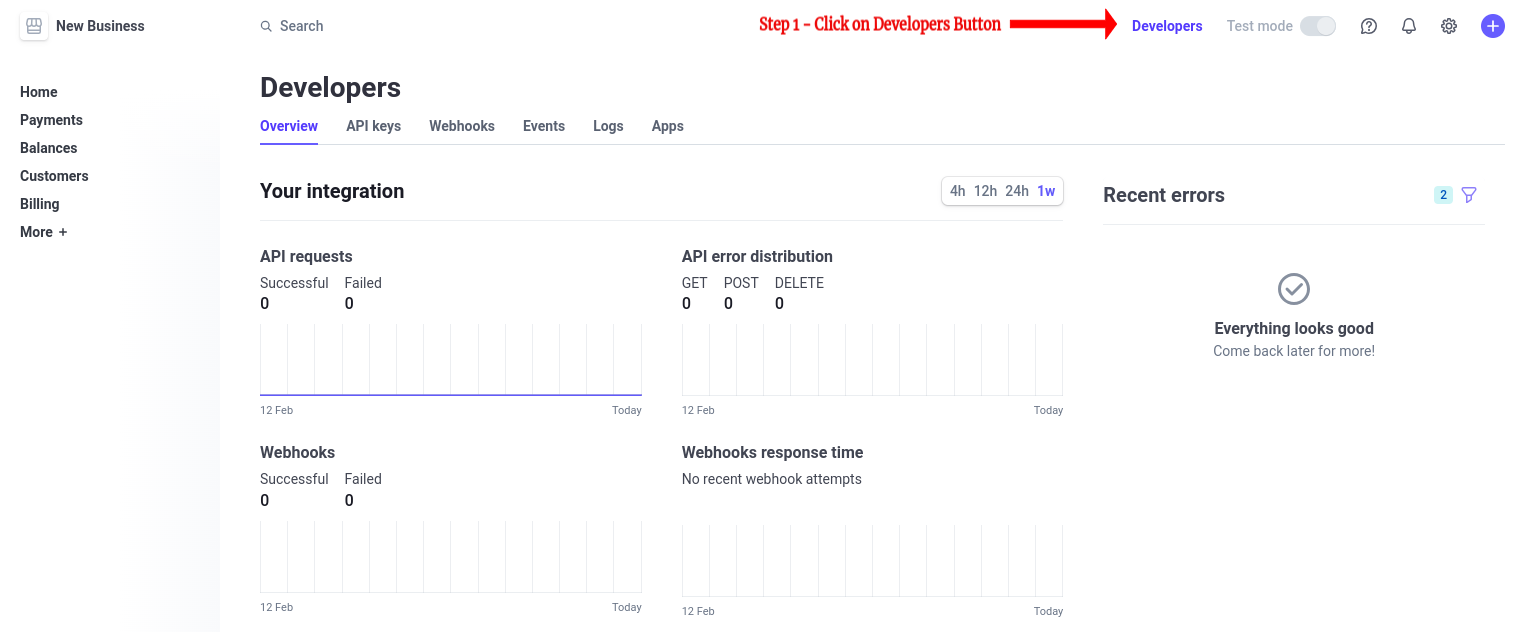
Task: Expand the More menu in sidebar
Action: [x=44, y=232]
